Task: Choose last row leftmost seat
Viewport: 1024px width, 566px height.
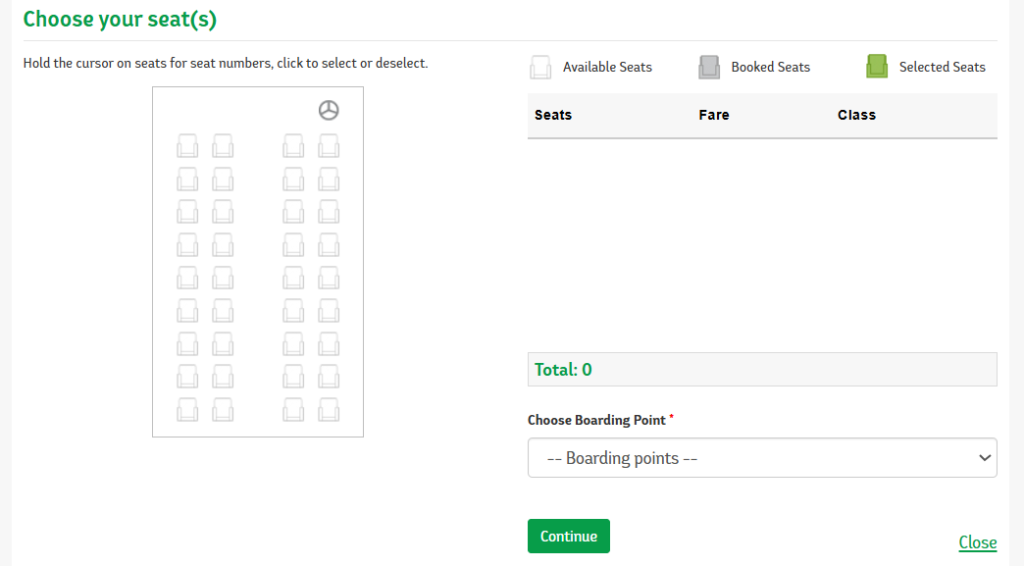Action: coord(187,410)
